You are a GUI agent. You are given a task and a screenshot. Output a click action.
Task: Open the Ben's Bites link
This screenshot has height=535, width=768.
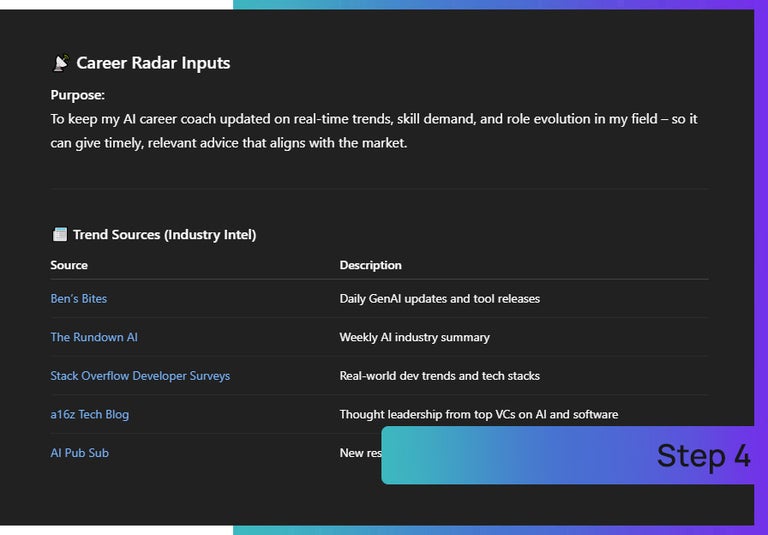(79, 299)
